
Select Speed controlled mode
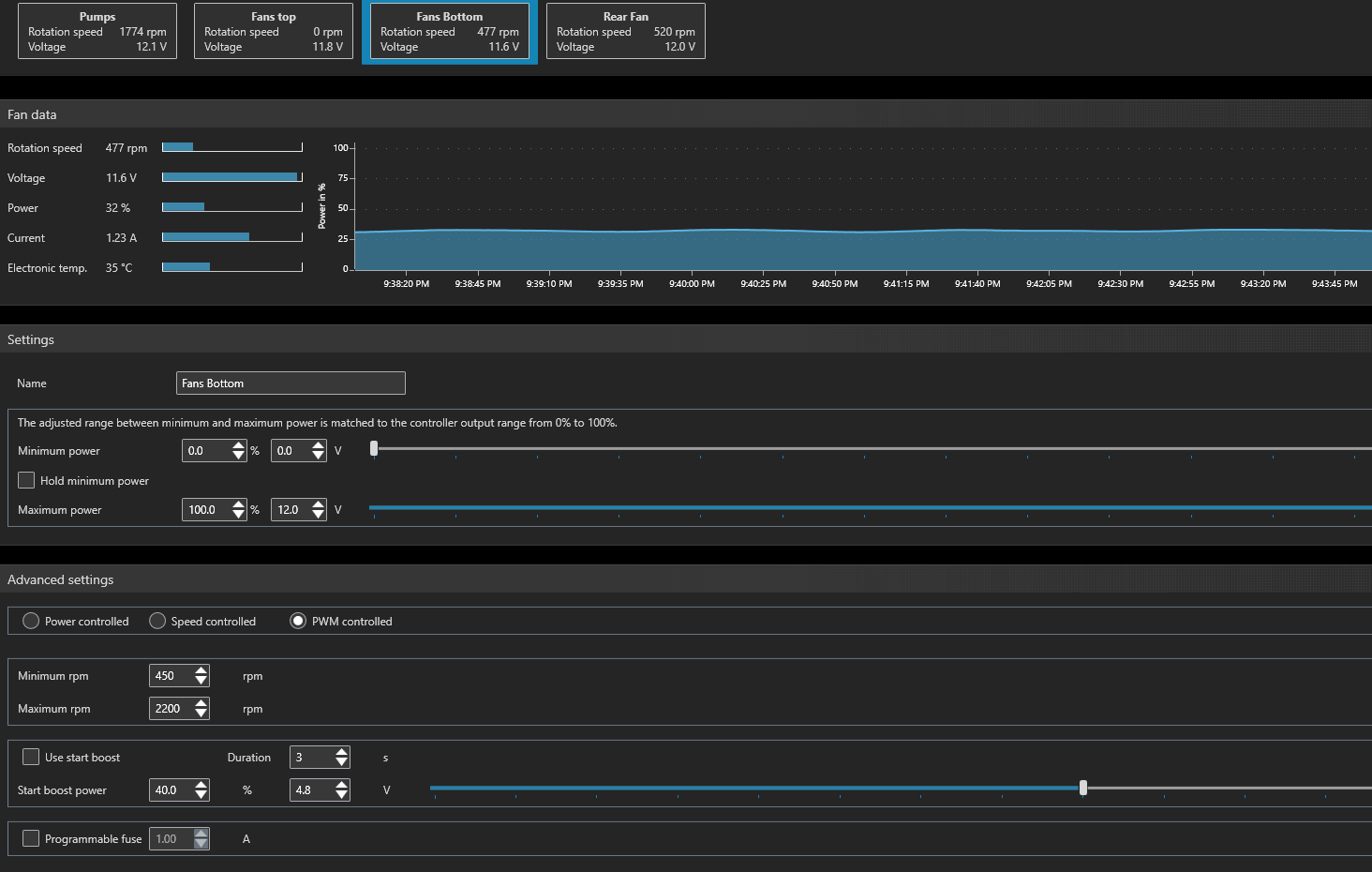157,621
